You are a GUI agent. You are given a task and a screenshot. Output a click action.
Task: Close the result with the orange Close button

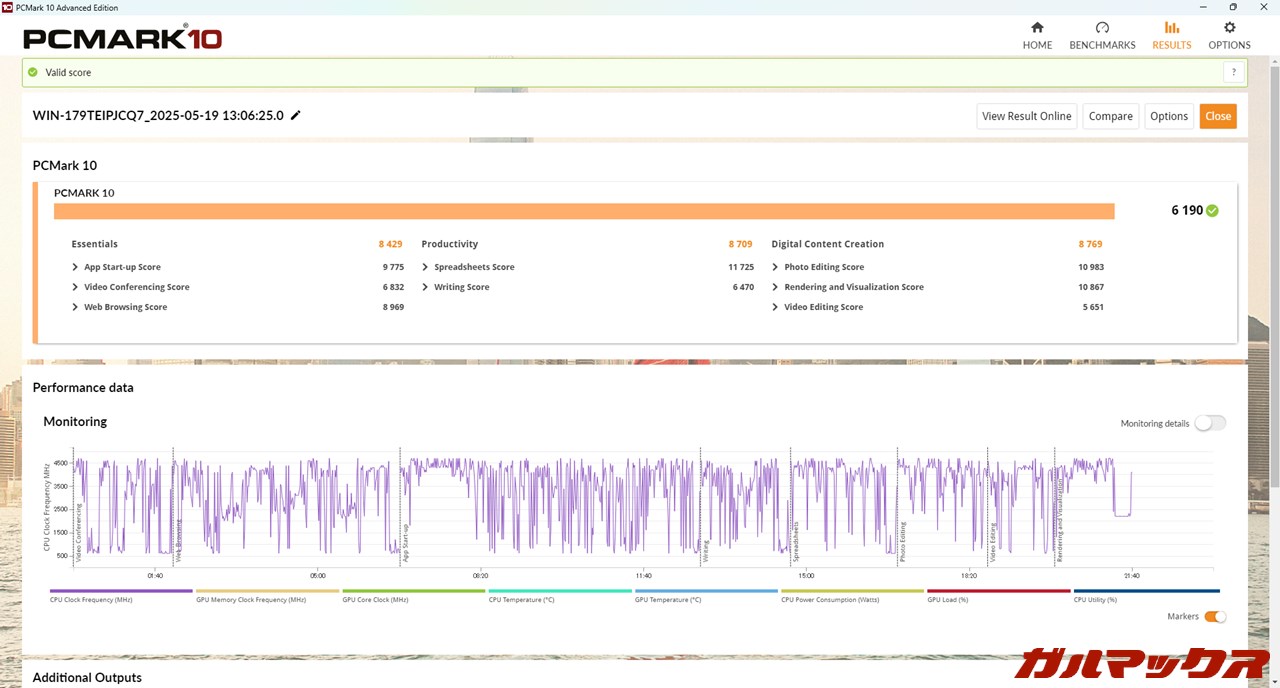[1218, 116]
